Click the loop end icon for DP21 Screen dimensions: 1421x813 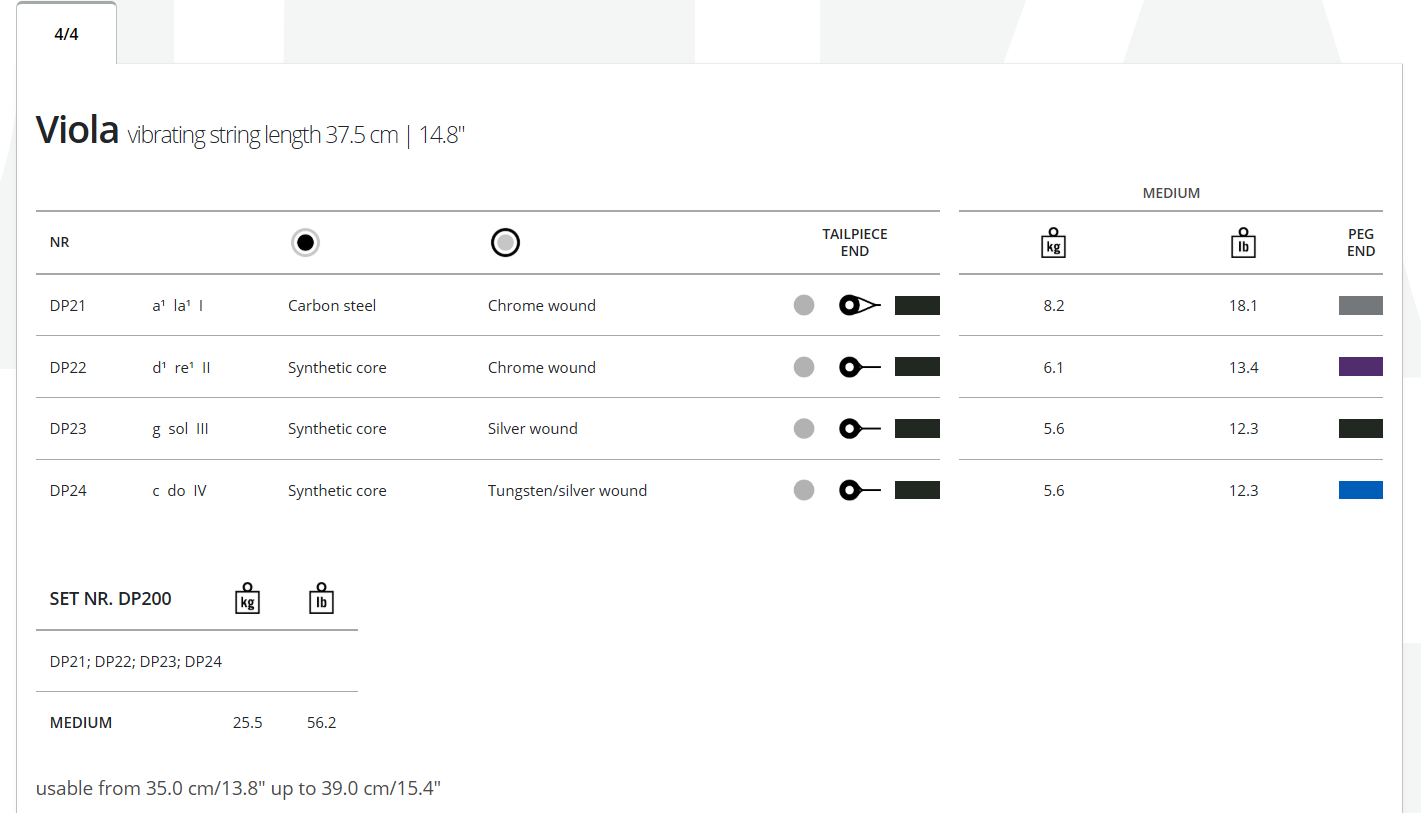859,306
